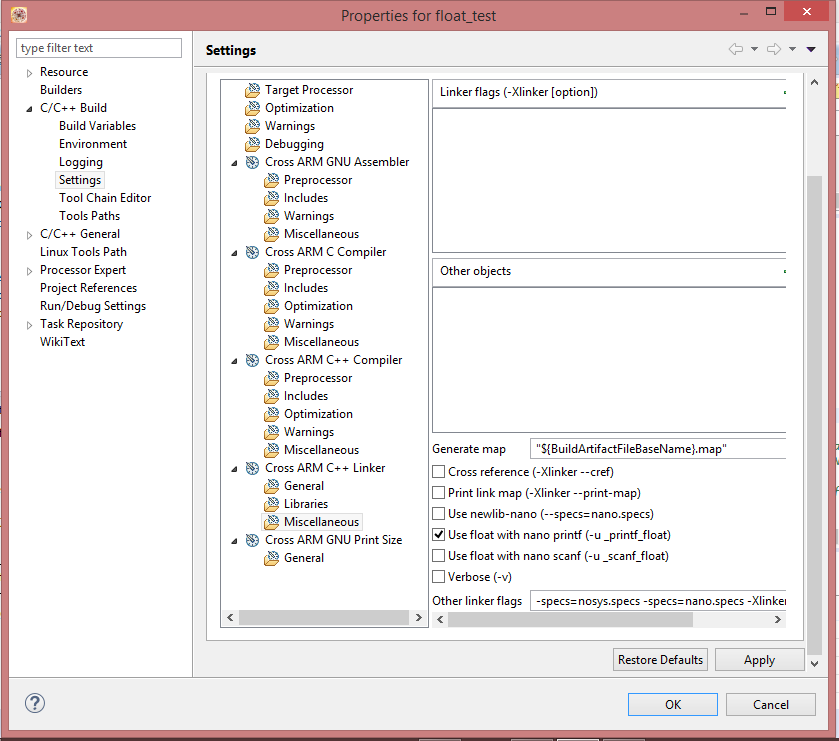
Task: Click the Cross ARM C++ Linker tool icon
Action: [x=253, y=468]
